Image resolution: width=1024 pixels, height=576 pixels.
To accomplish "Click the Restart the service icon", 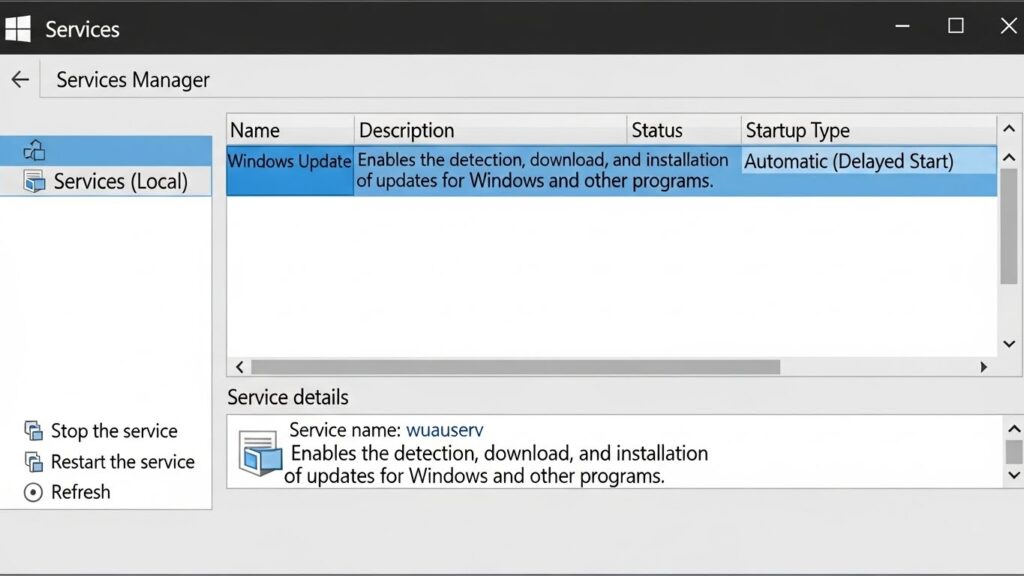I will (x=33, y=462).
